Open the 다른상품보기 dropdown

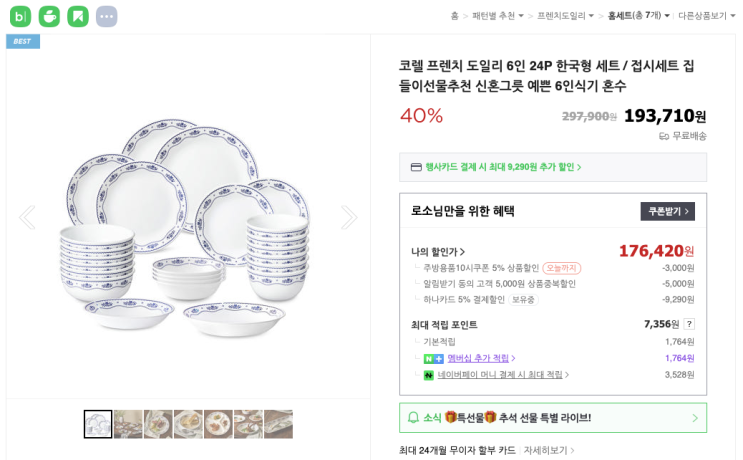(x=705, y=16)
